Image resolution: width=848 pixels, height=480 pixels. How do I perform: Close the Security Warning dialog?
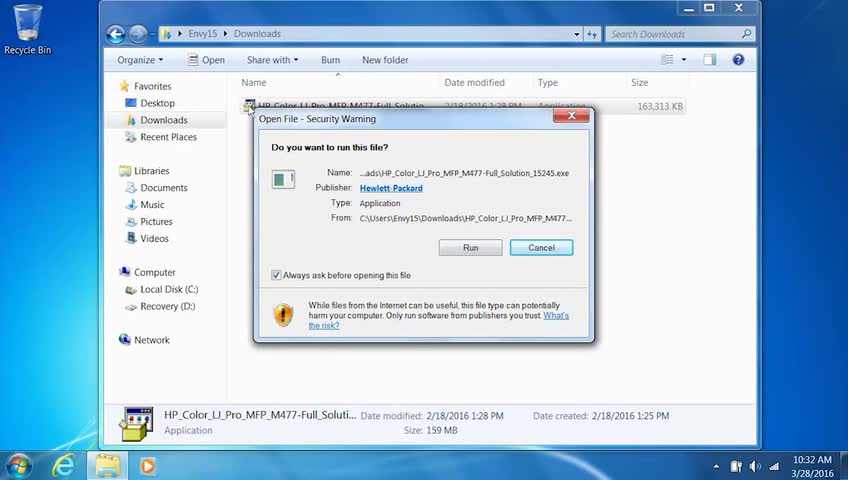pyautogui.click(x=571, y=116)
